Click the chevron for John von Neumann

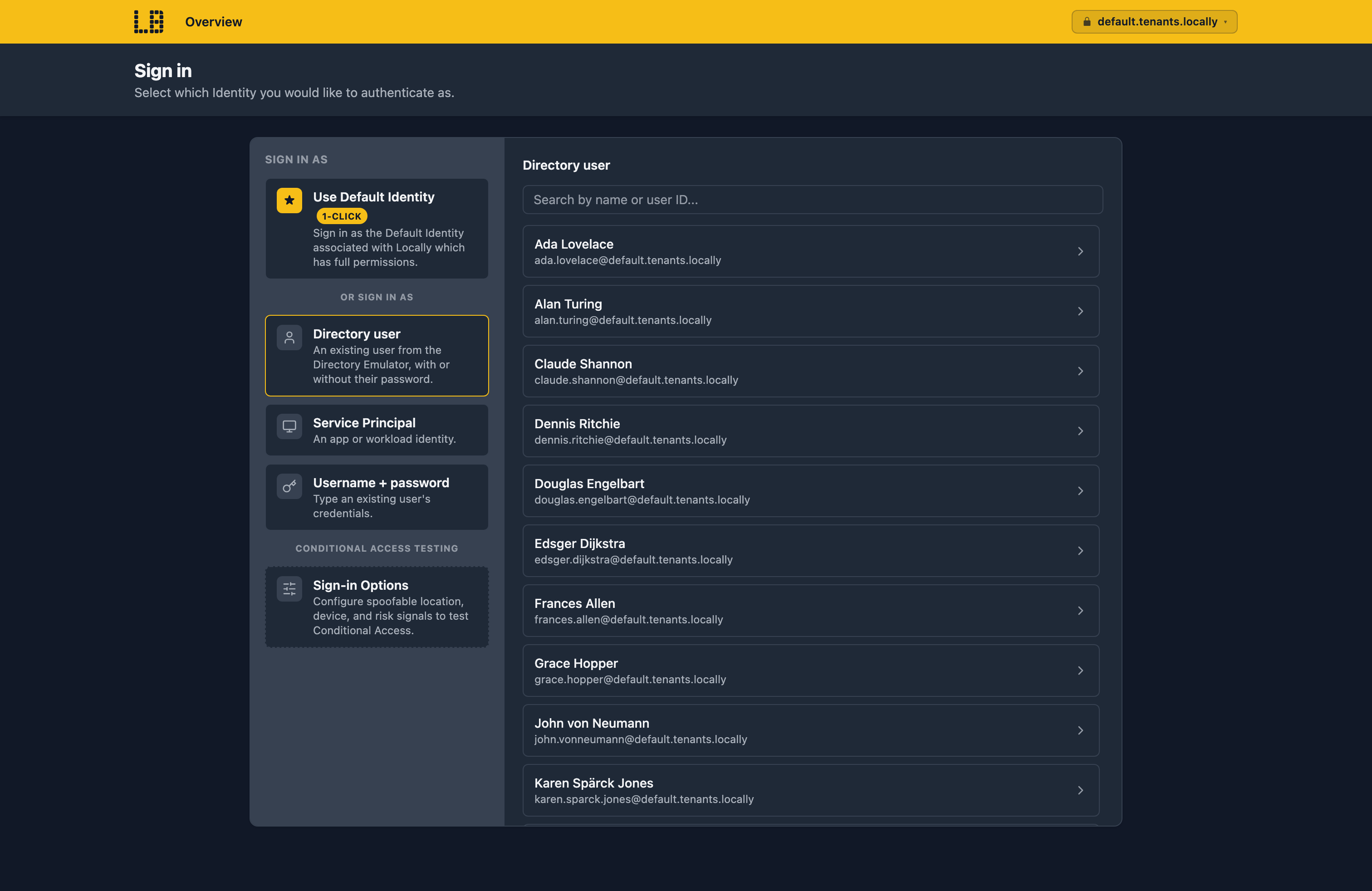tap(1080, 731)
